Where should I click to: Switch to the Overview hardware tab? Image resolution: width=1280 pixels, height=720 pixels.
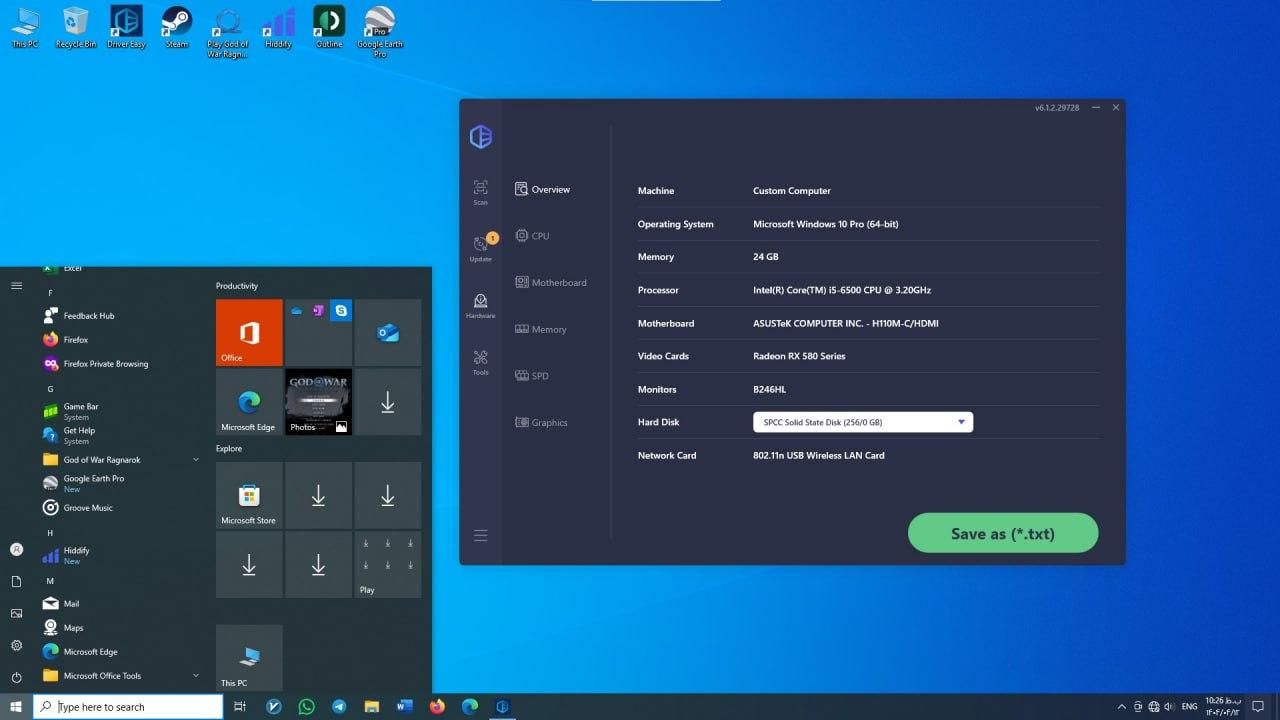point(543,189)
